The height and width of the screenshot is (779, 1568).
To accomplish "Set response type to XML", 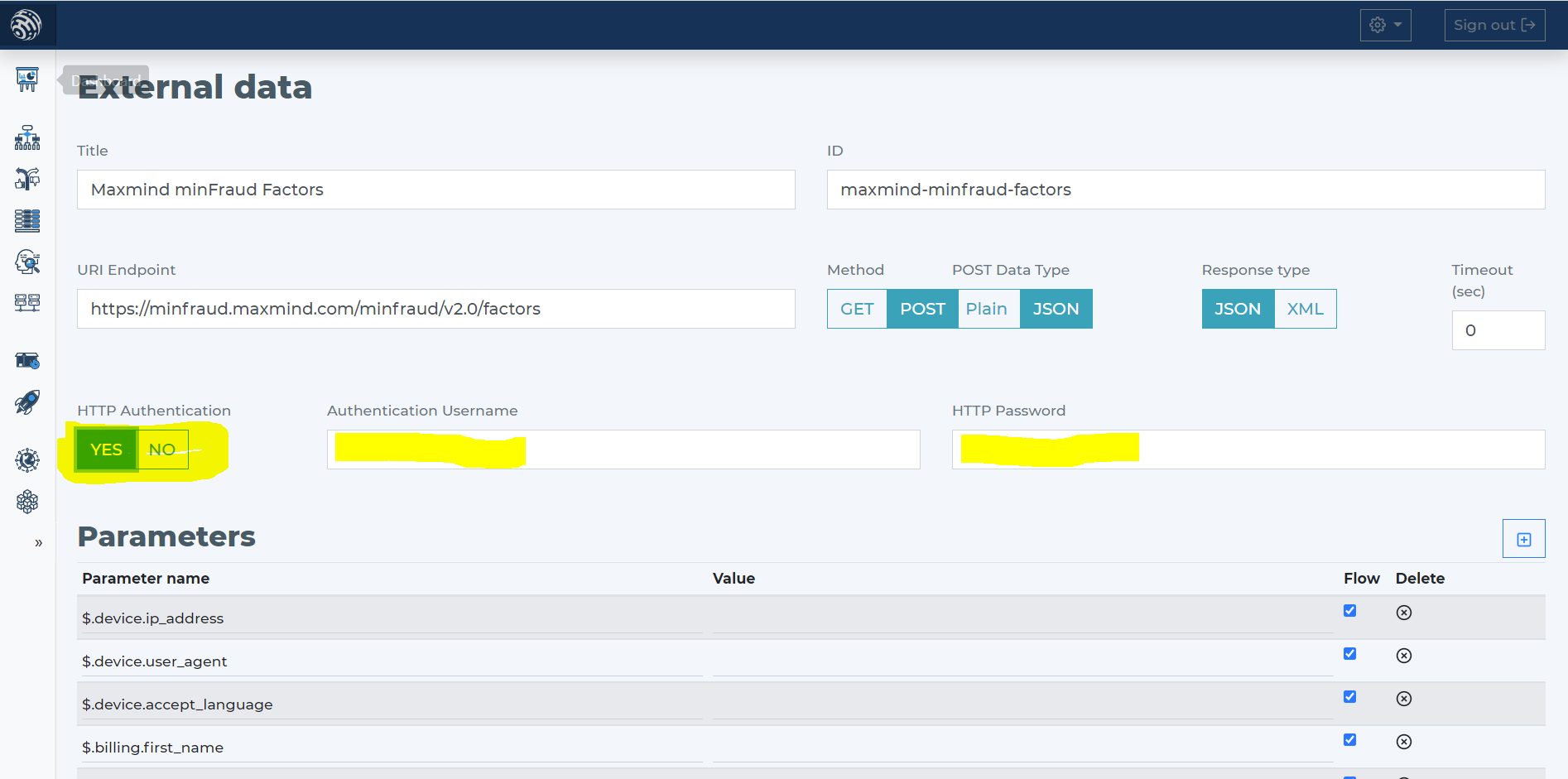I will [x=1306, y=309].
